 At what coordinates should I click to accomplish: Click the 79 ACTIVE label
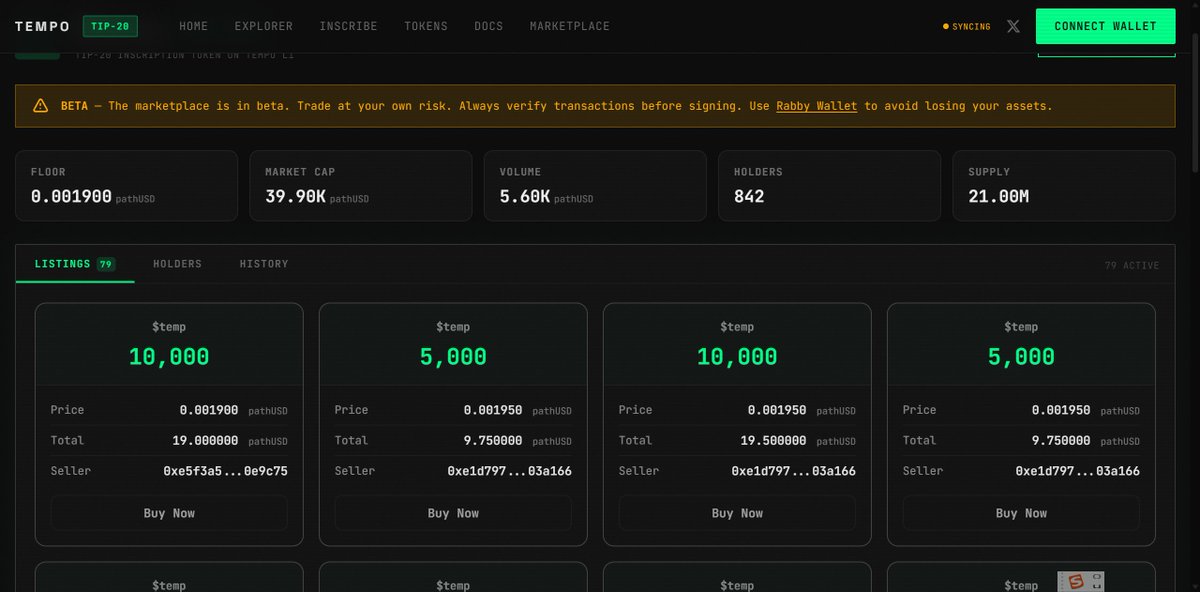pyautogui.click(x=1132, y=266)
